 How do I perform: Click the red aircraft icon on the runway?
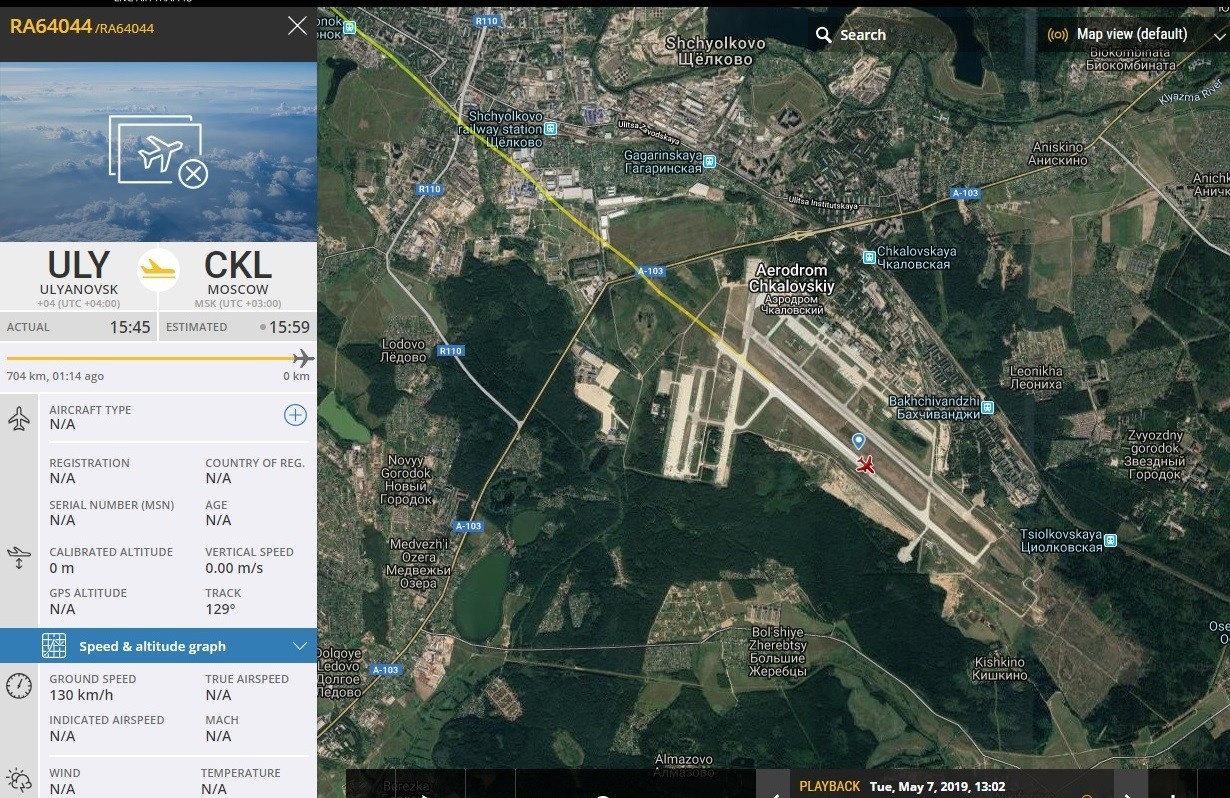coord(866,465)
